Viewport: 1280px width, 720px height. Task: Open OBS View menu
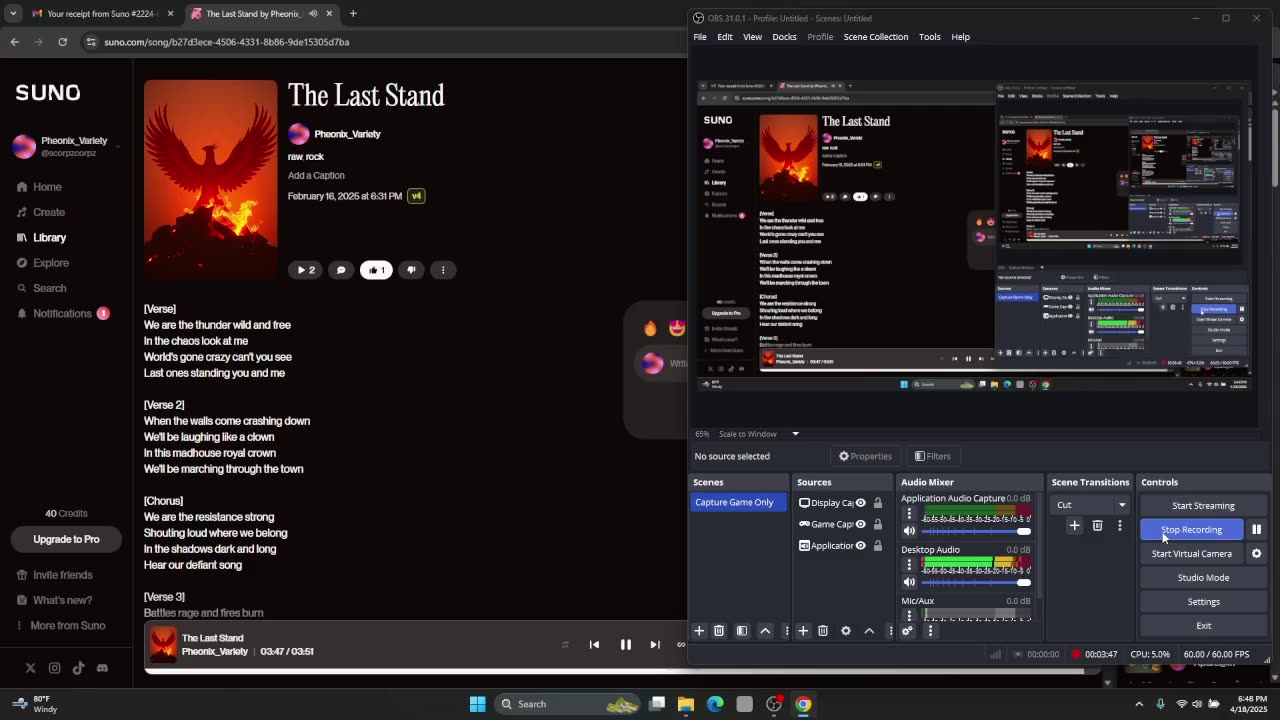[752, 37]
